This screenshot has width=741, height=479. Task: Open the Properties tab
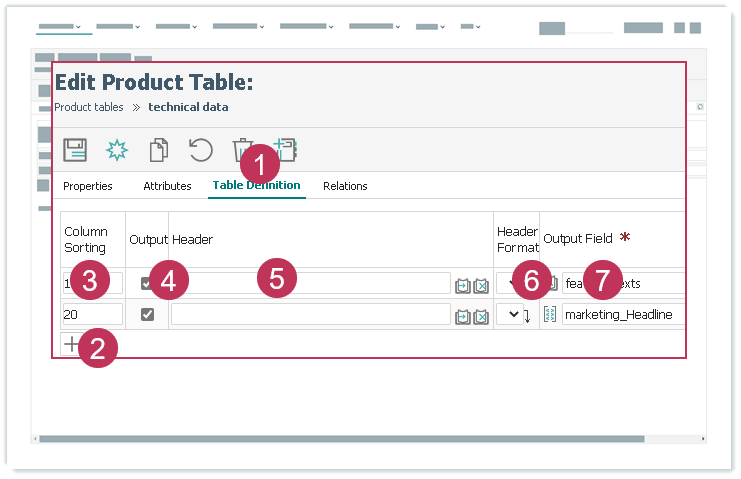click(x=88, y=186)
